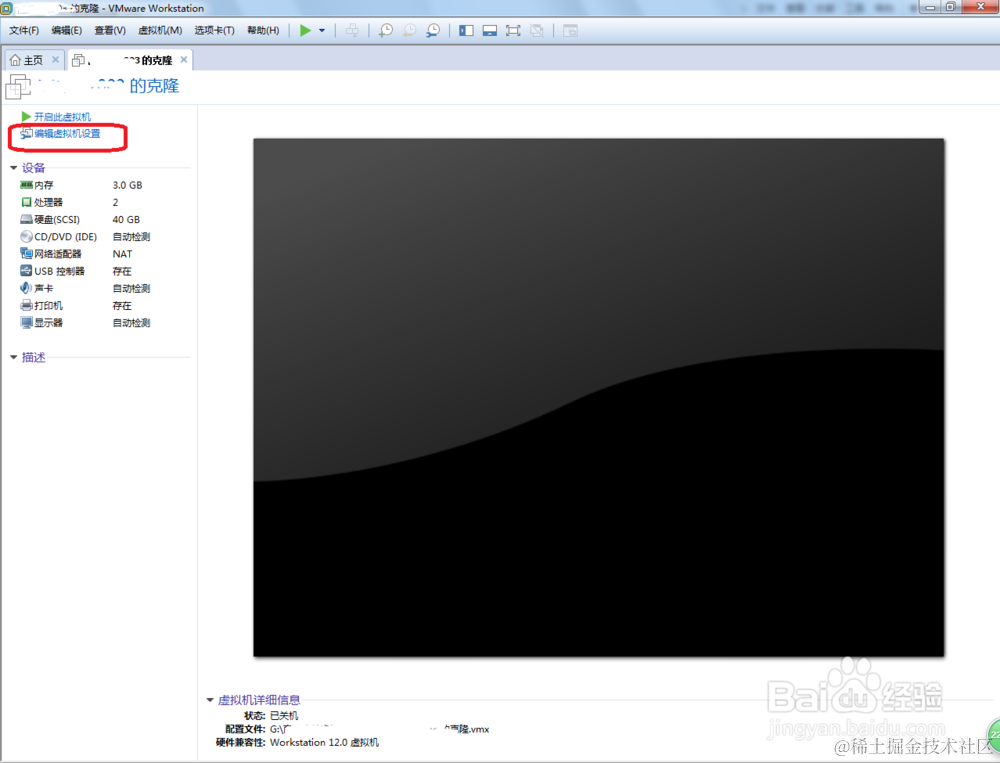
Task: Select the 3.0 GB memory value
Action: 128,185
